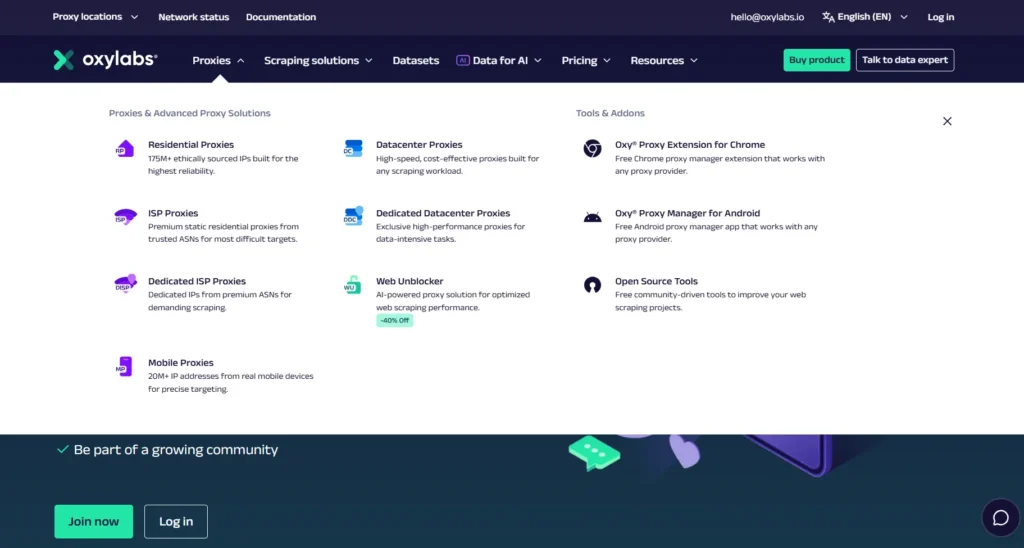Screen dimensions: 1024x548
Task: Open Documentation link in top bar
Action: (x=281, y=17)
